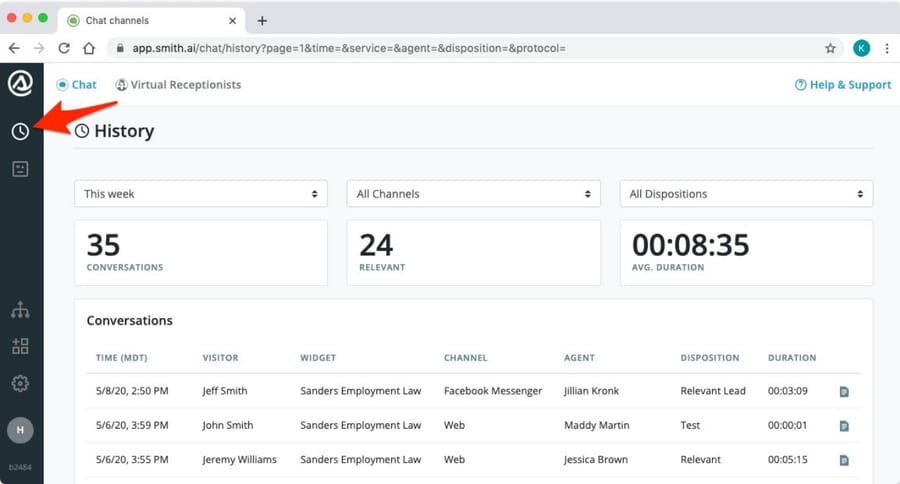Click the WIDGET column header
Viewport: 900px width, 484px height.
pos(318,358)
